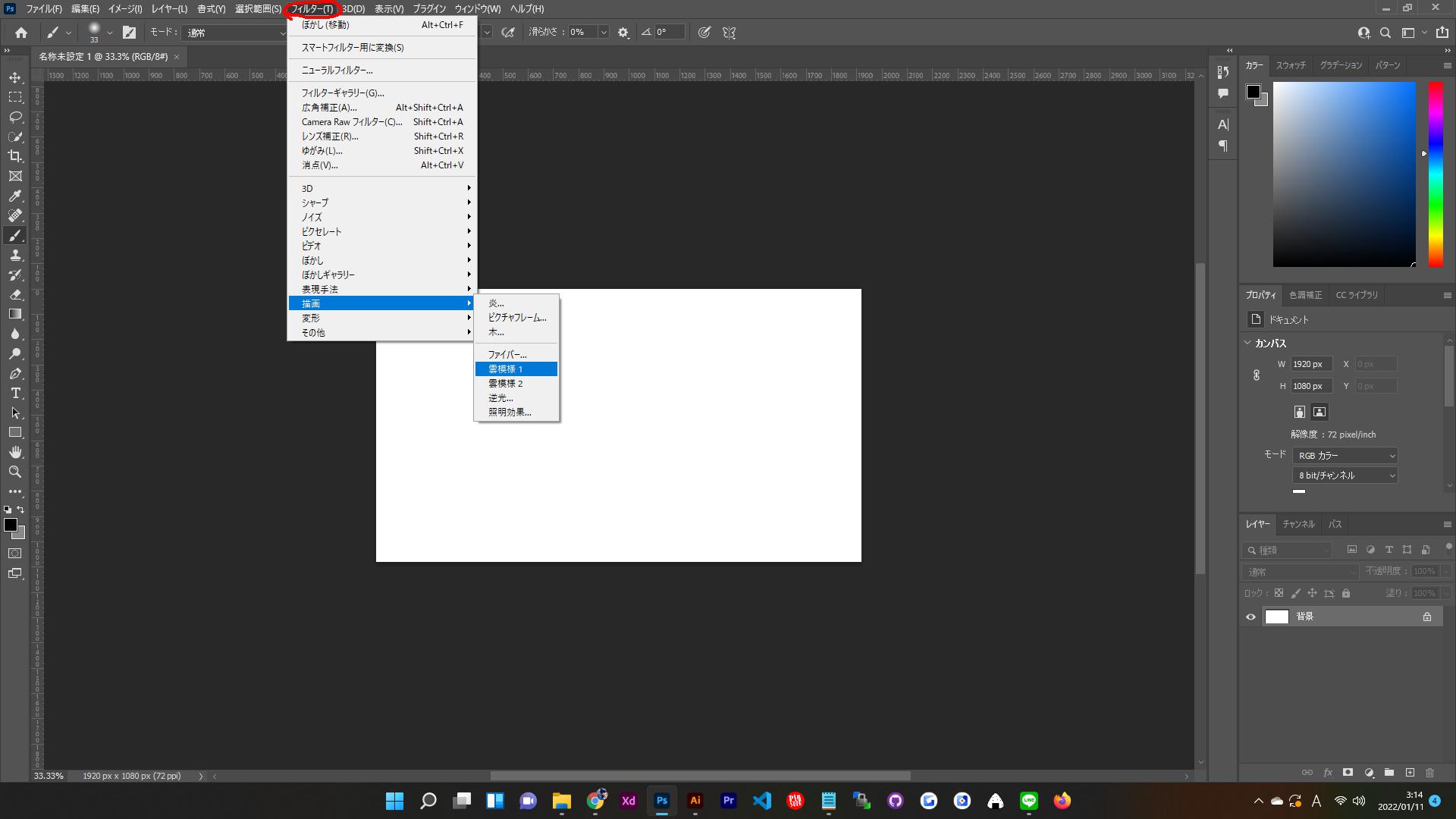Select the Horizontal Type tool
Viewport: 1456px width, 819px height.
pyautogui.click(x=15, y=393)
